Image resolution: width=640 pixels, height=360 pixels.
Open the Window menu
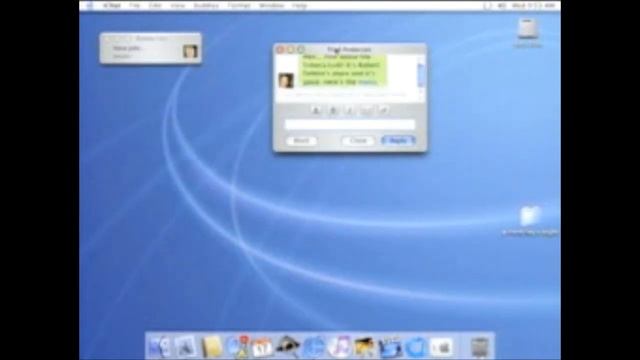[x=271, y=5]
